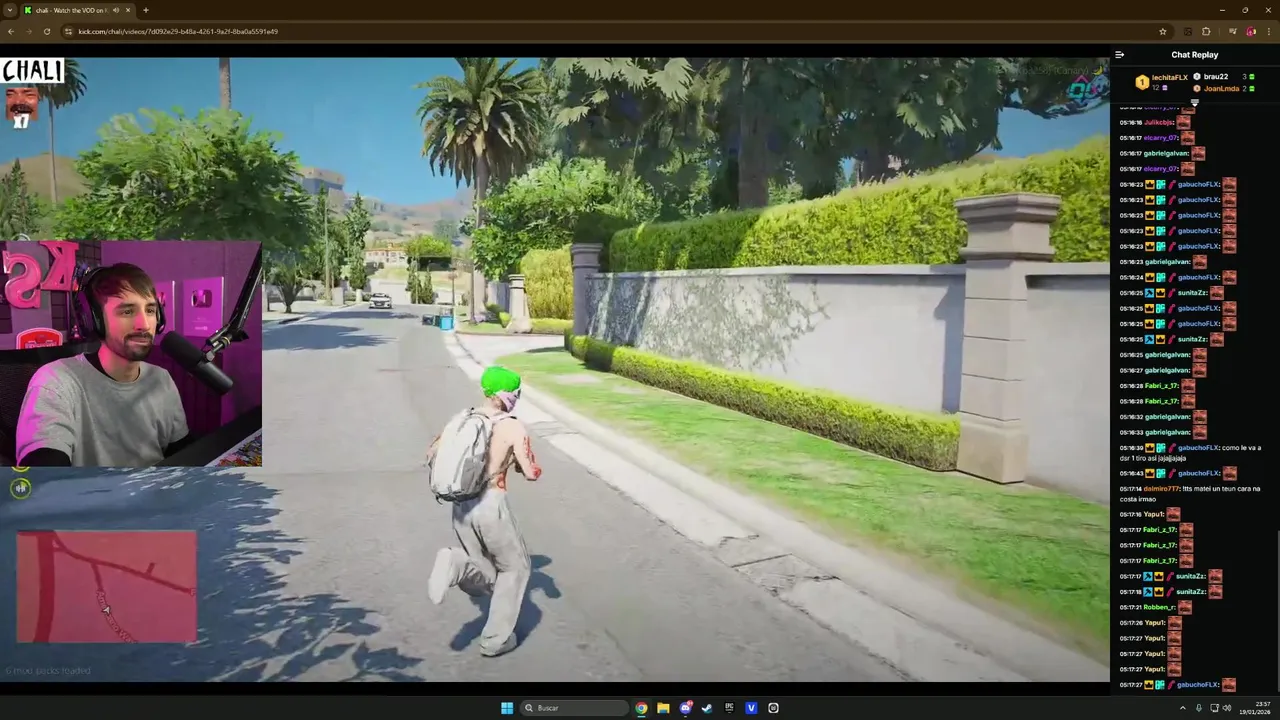Select the chali Watch the VOD tab

[78, 10]
